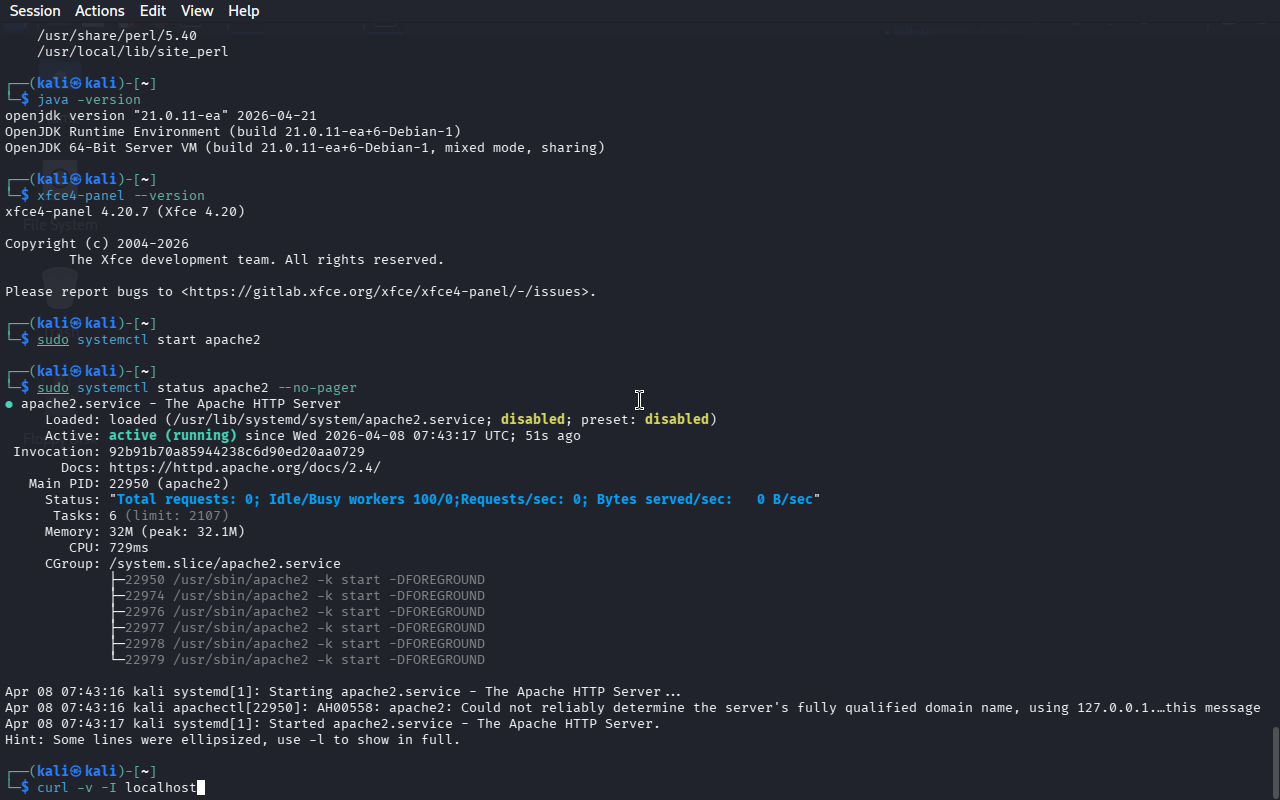The height and width of the screenshot is (800, 1280).
Task: Open the Actions menu
Action: 100,11
